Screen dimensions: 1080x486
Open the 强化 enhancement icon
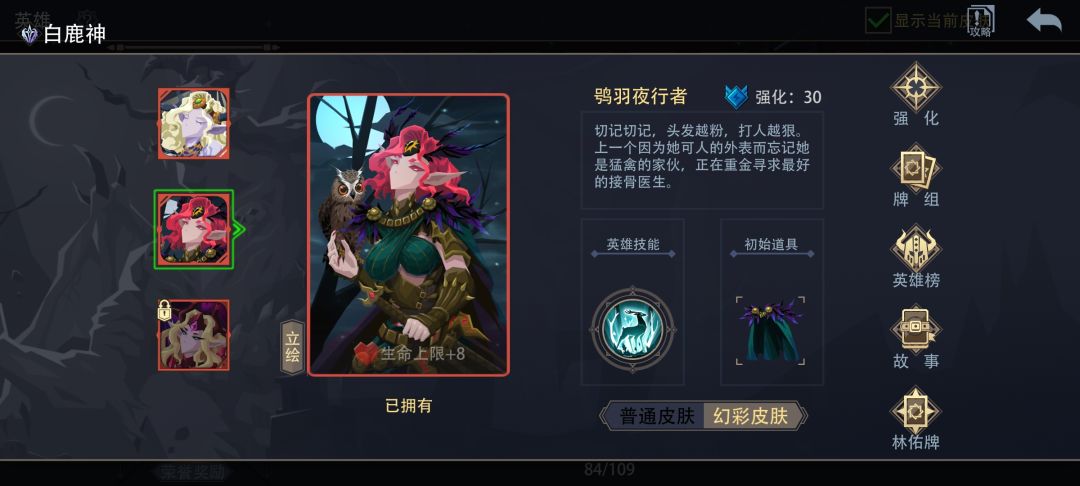(x=915, y=87)
